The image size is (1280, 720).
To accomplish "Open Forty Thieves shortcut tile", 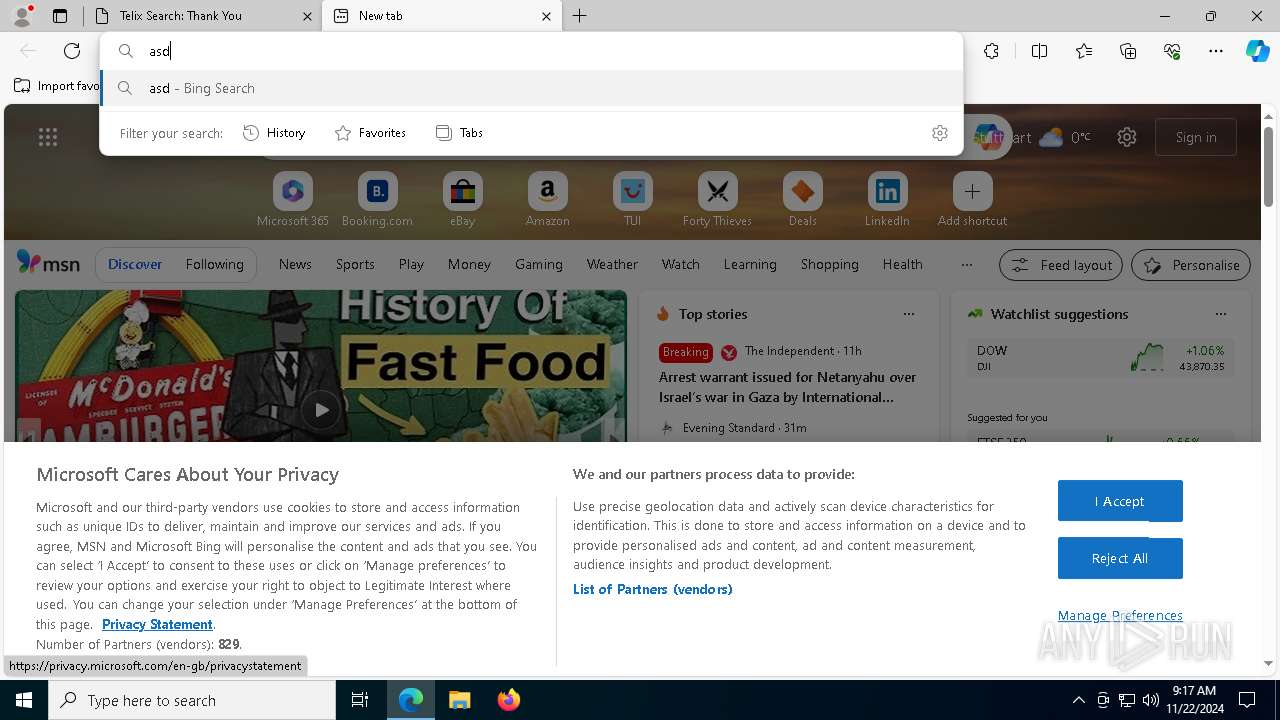I will click(x=717, y=200).
